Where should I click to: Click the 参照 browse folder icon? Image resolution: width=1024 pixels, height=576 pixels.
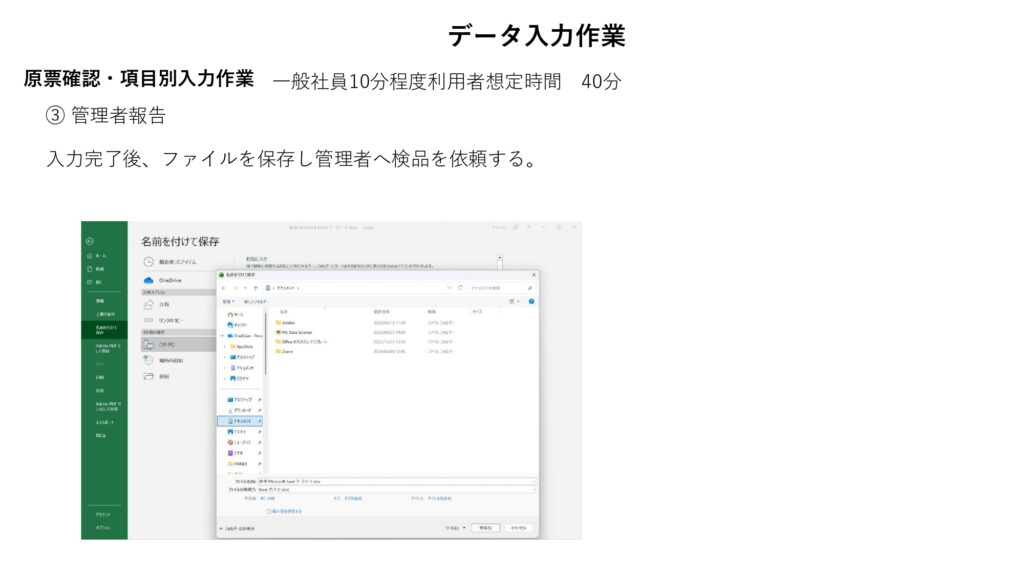pos(148,376)
